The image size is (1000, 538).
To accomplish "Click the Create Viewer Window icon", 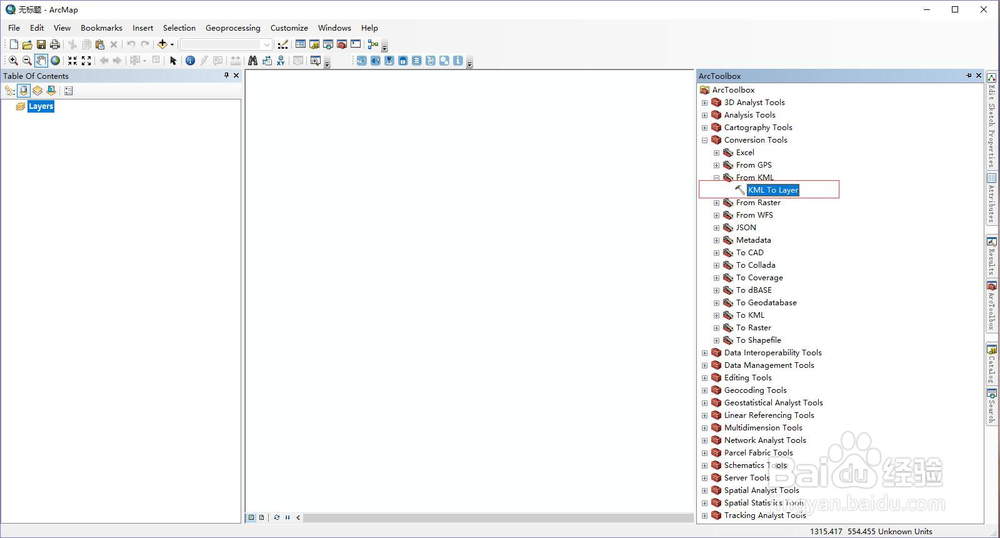I will pyautogui.click(x=315, y=61).
